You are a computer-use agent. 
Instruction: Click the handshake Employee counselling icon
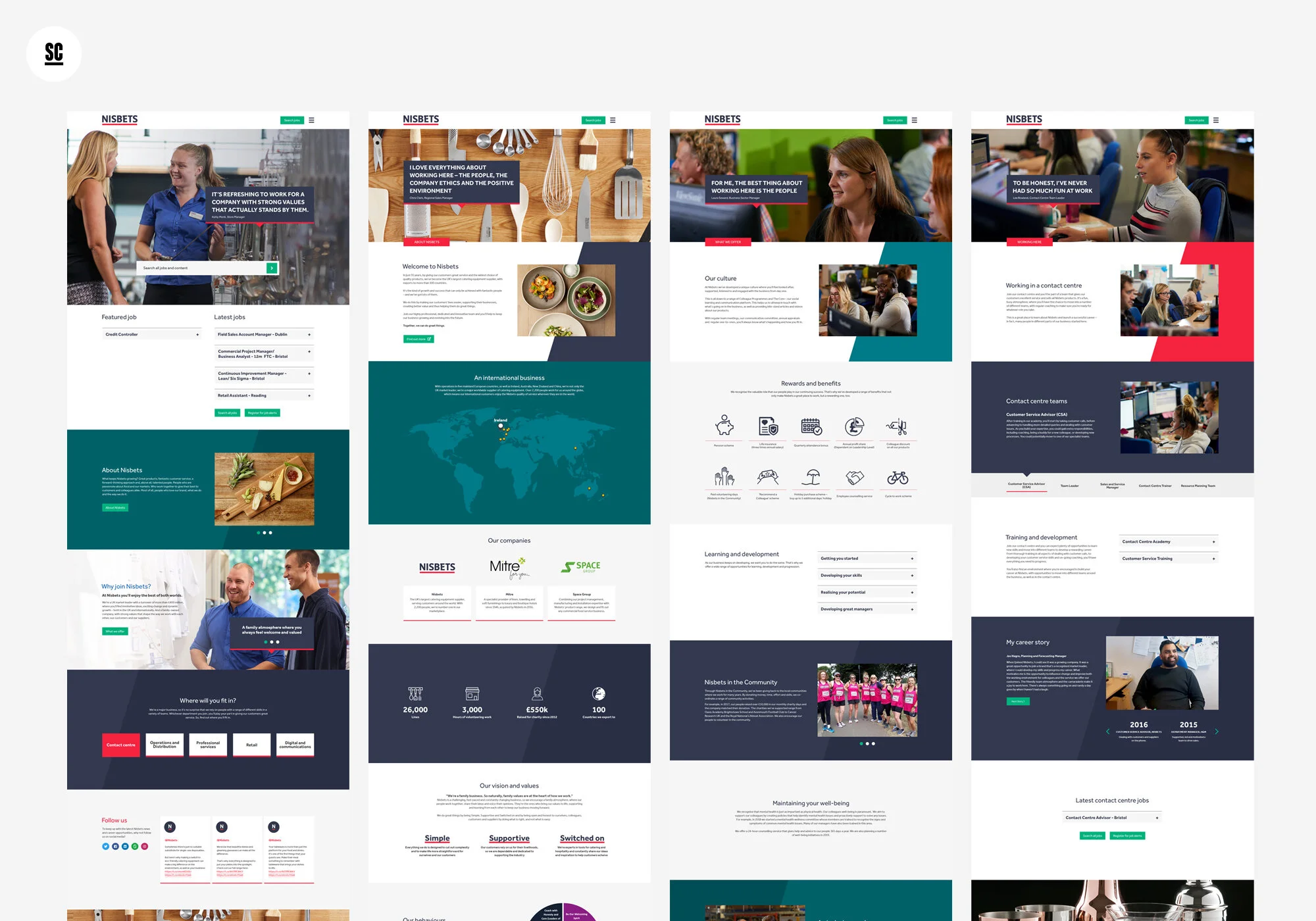click(854, 478)
